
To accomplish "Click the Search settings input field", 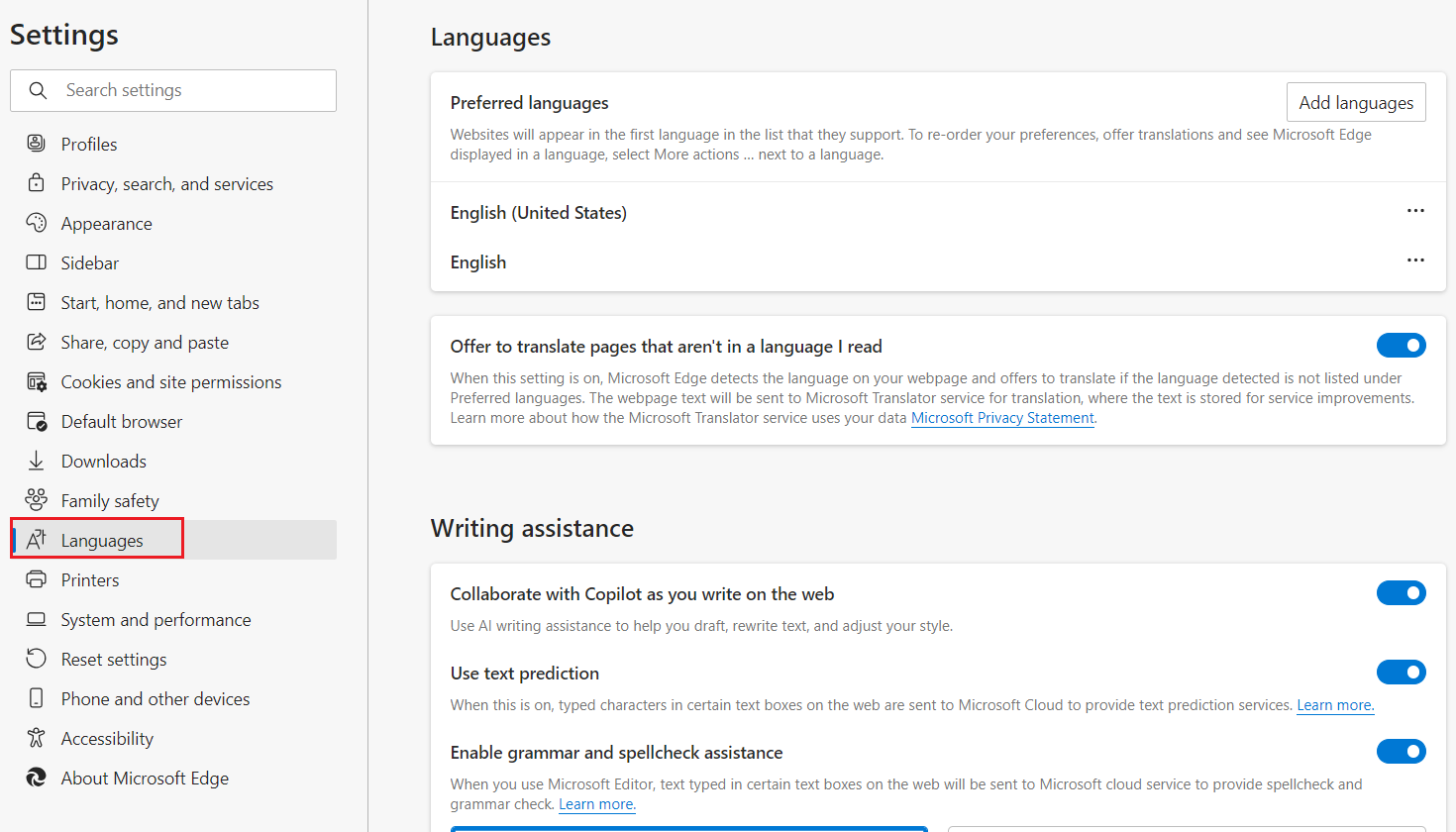I will click(188, 90).
